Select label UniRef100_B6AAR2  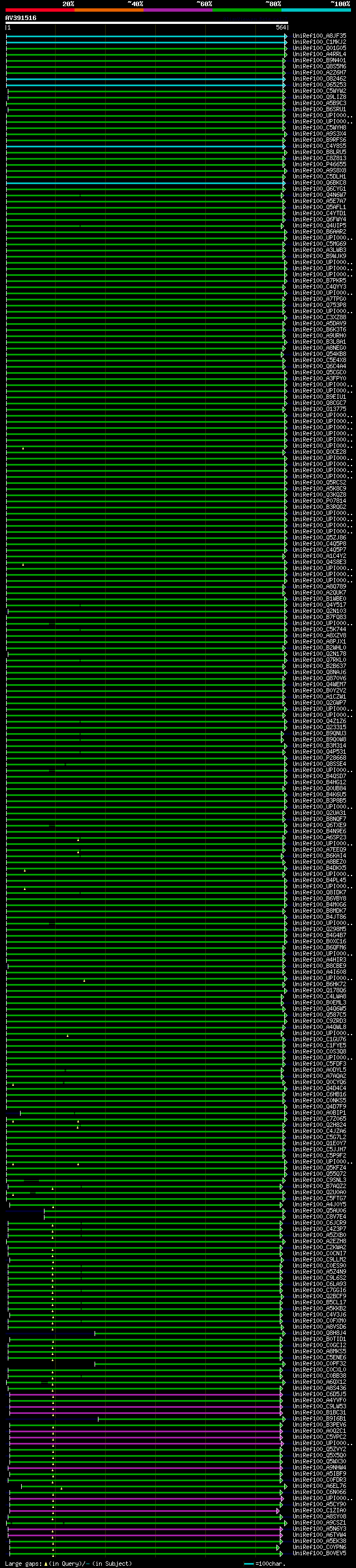pyautogui.click(x=319, y=231)
